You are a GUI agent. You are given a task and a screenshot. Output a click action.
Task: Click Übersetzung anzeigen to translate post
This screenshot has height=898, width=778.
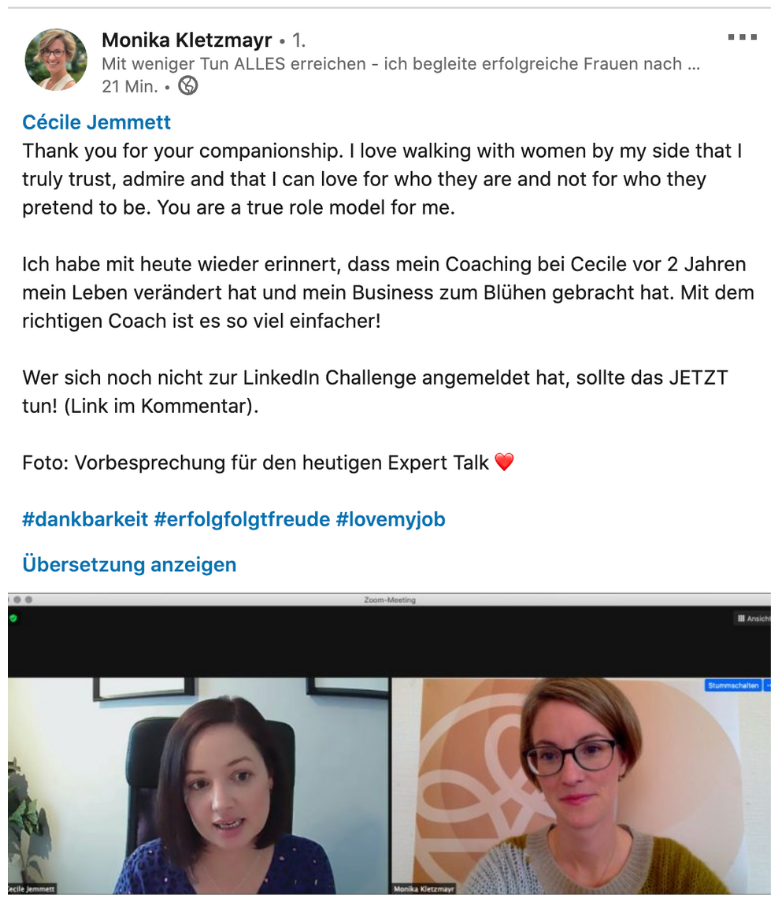[129, 565]
